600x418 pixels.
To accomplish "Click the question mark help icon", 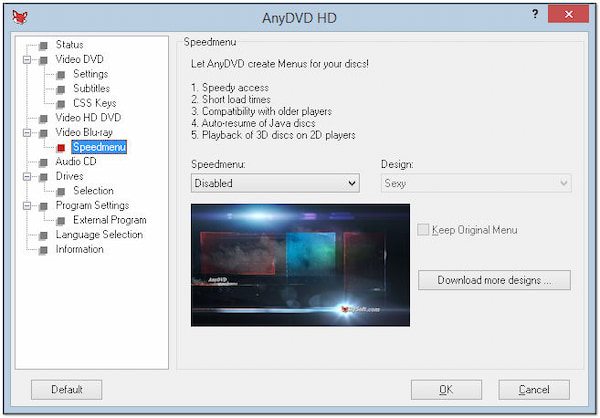I will tap(535, 15).
